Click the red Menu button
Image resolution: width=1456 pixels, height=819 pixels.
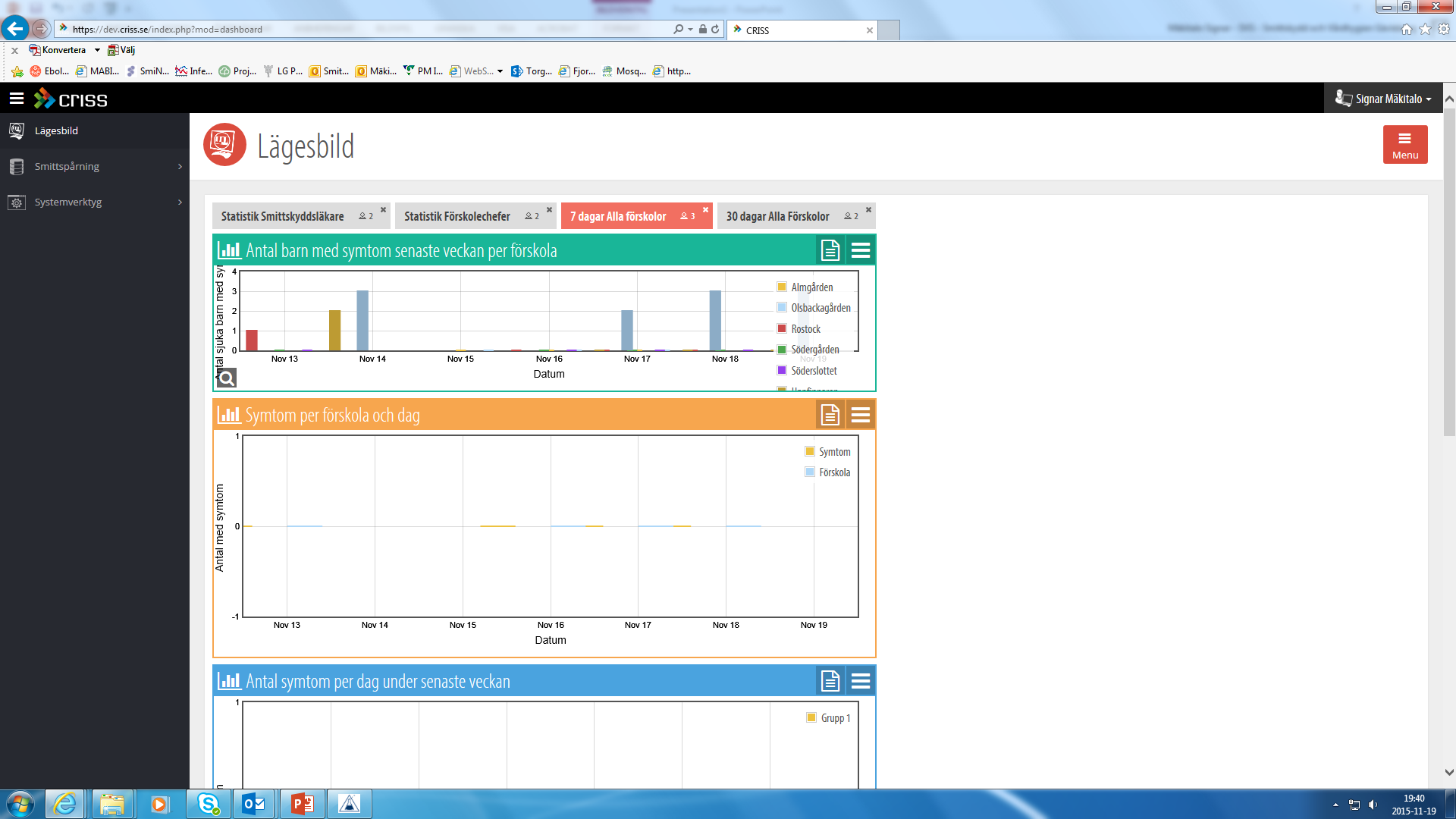(x=1405, y=144)
